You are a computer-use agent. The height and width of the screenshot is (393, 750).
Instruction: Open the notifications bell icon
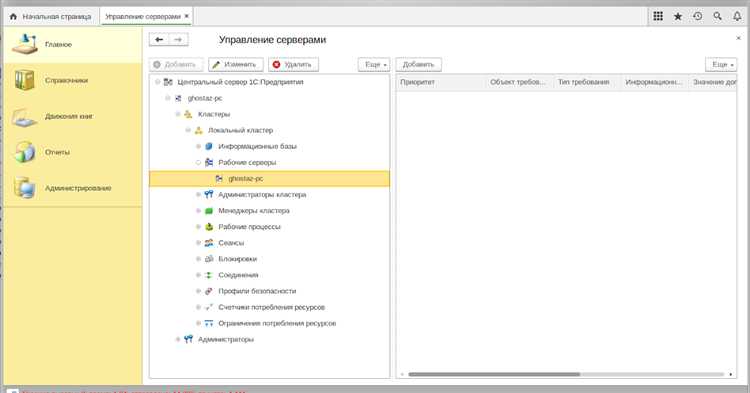737,16
